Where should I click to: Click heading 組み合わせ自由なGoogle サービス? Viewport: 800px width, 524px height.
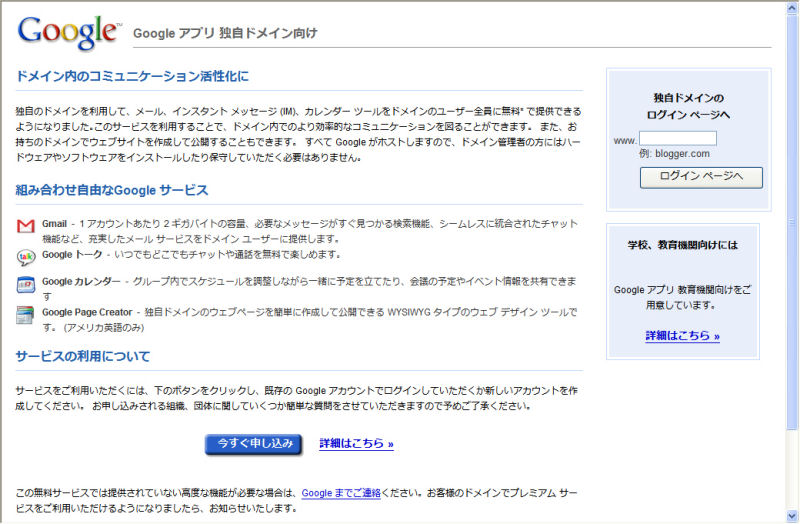[112, 190]
